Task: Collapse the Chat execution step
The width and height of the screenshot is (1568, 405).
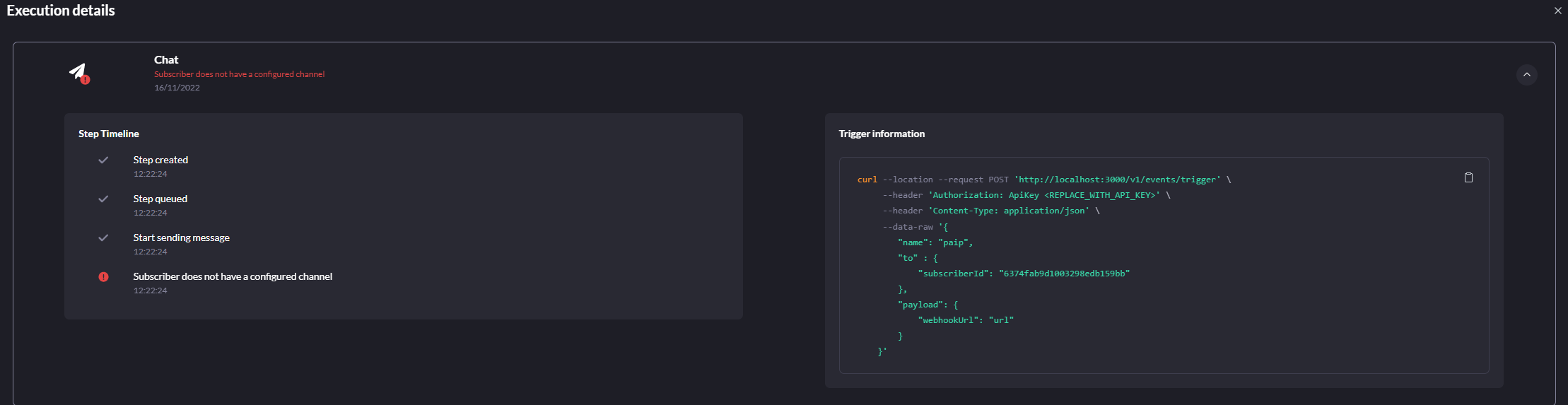Action: pyautogui.click(x=1526, y=75)
